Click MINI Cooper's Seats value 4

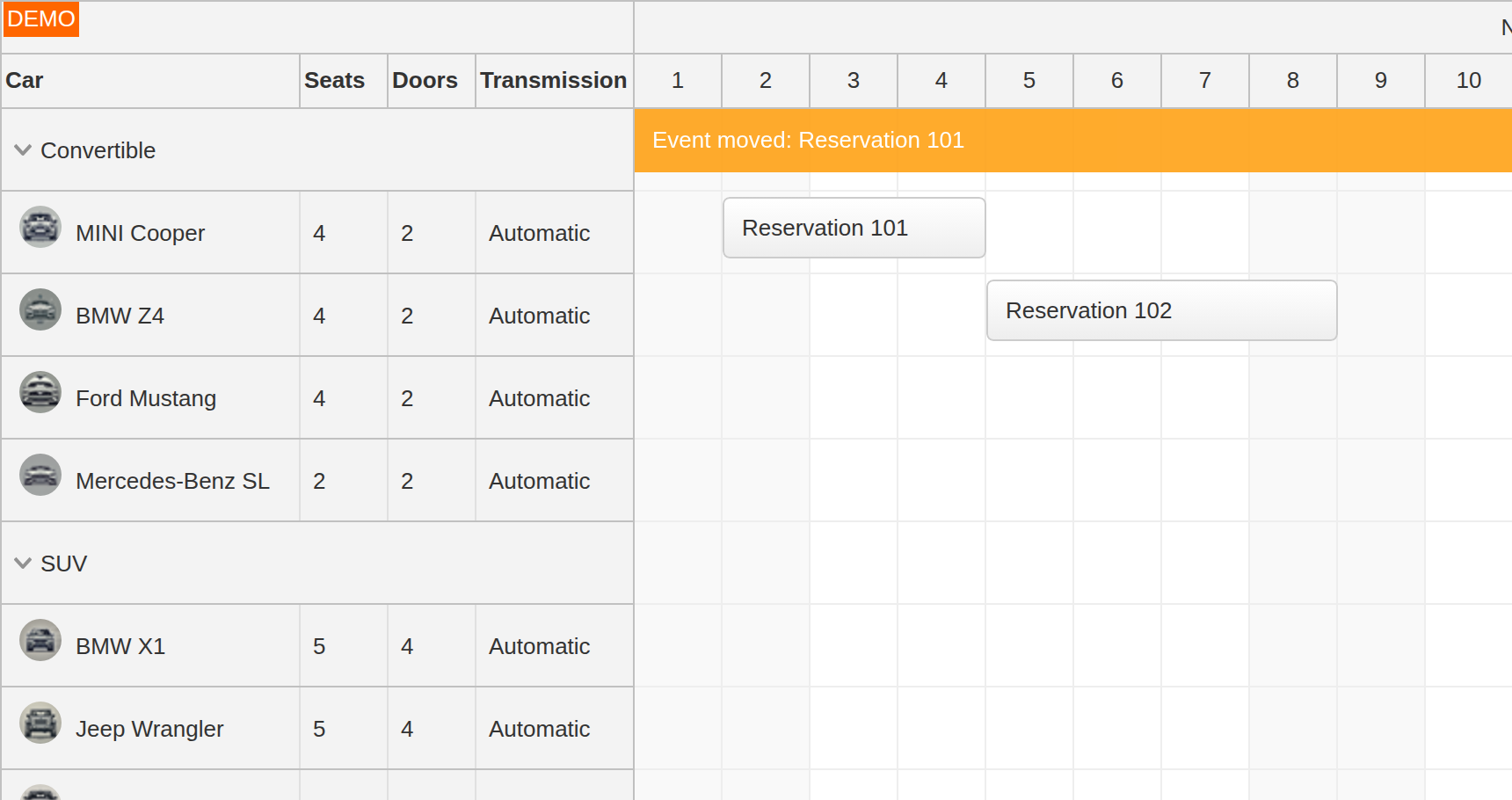click(x=319, y=233)
